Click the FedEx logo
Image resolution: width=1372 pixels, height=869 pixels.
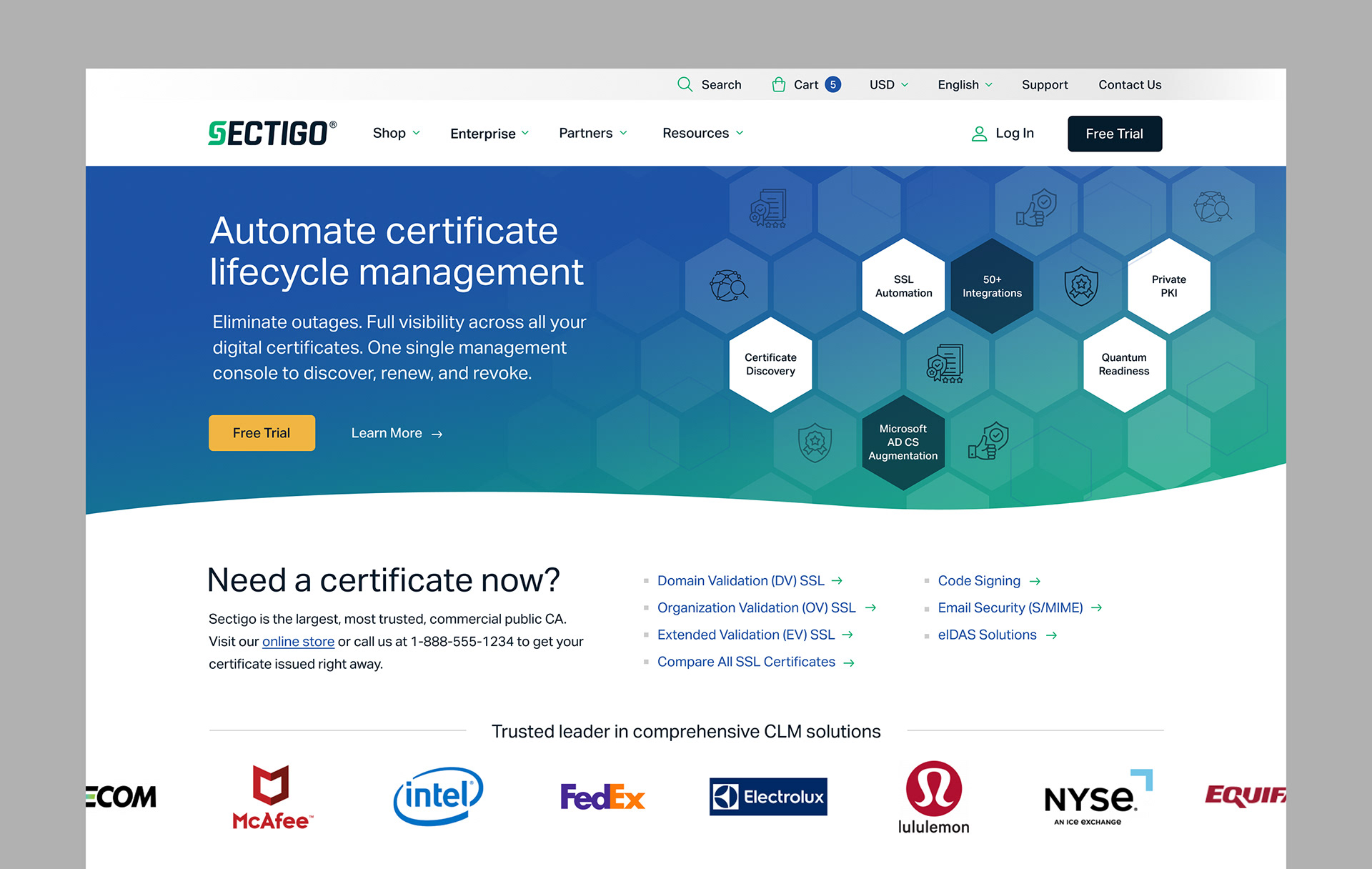pos(602,797)
